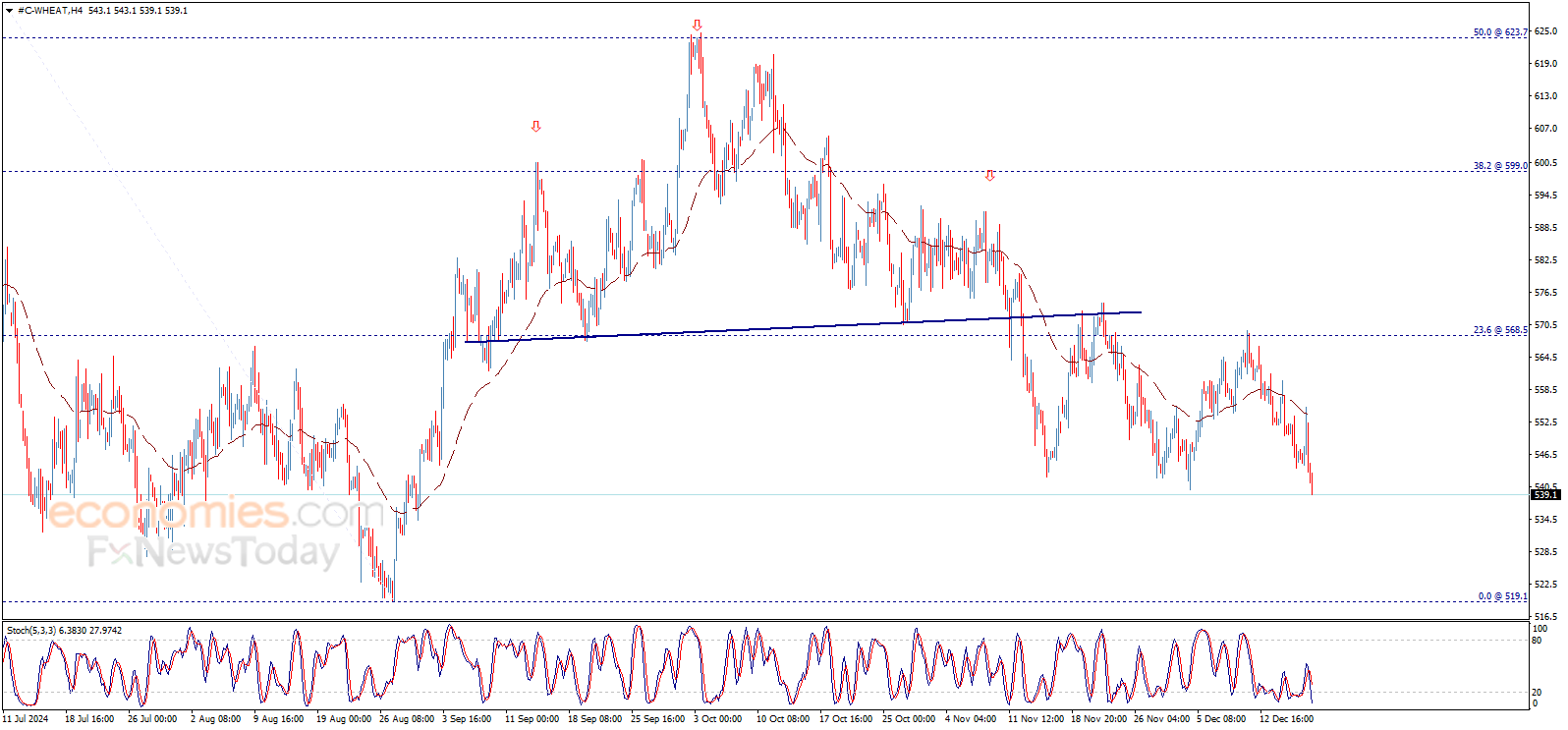Click the 5 Dec 08:00 time label
1568x730 pixels.
coord(1221,719)
